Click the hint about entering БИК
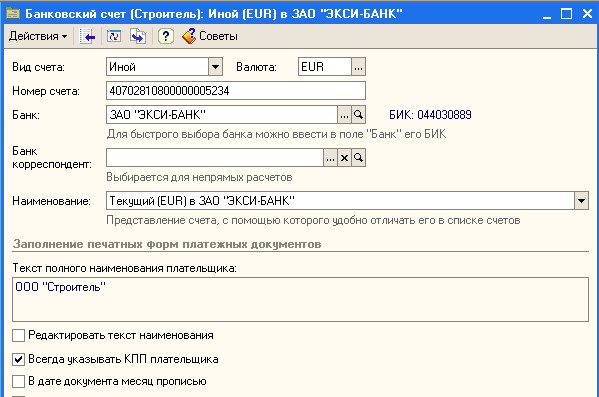Image resolution: width=599 pixels, height=397 pixels. 276,134
